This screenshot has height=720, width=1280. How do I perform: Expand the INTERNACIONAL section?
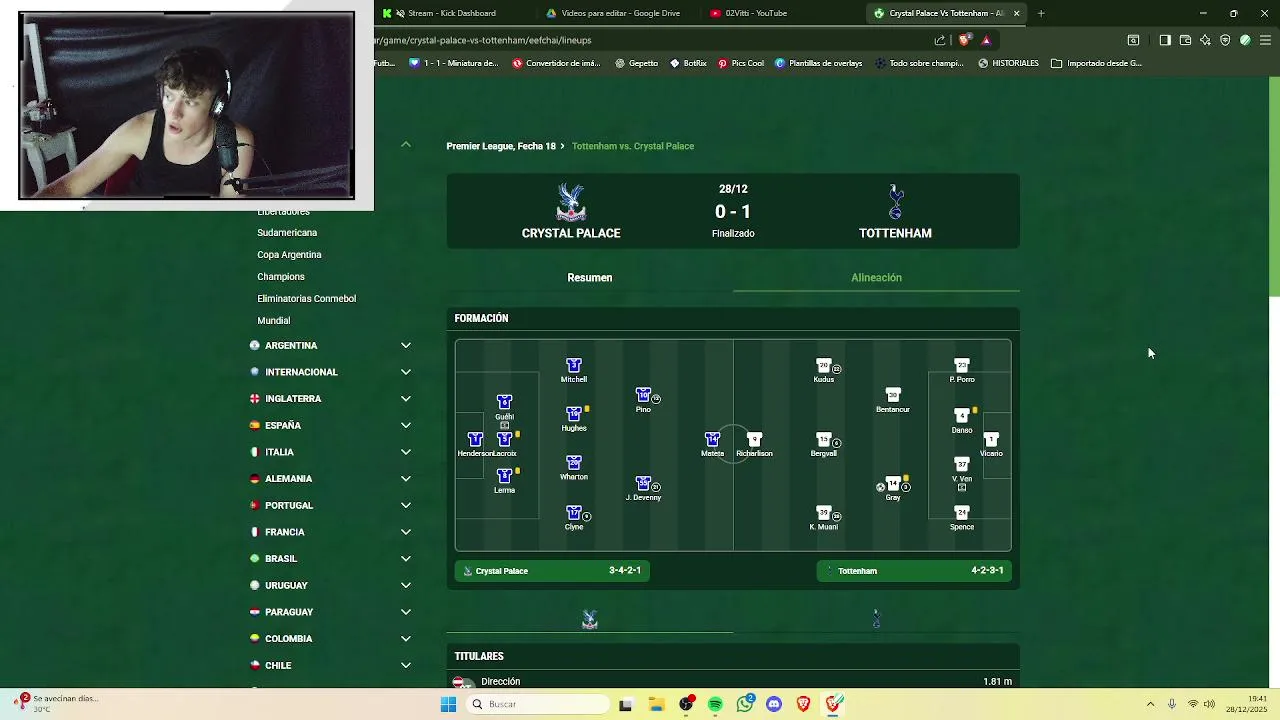coord(406,372)
